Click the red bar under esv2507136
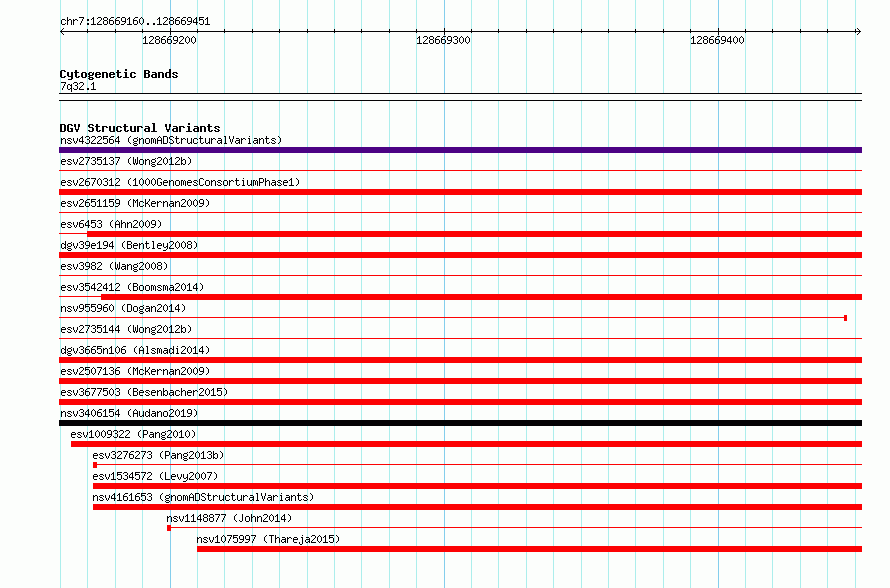 tap(460, 381)
